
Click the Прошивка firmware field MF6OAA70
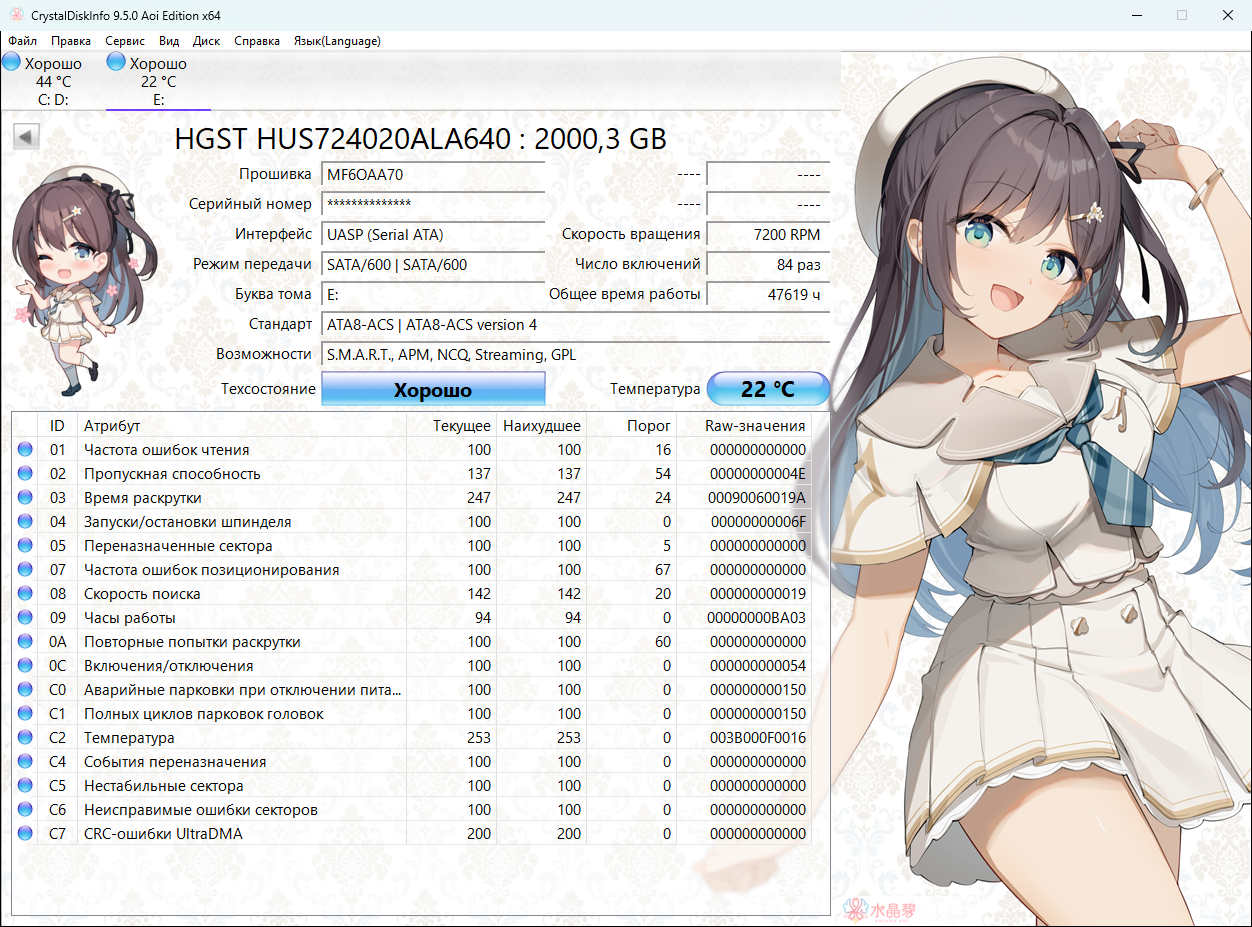click(x=432, y=174)
